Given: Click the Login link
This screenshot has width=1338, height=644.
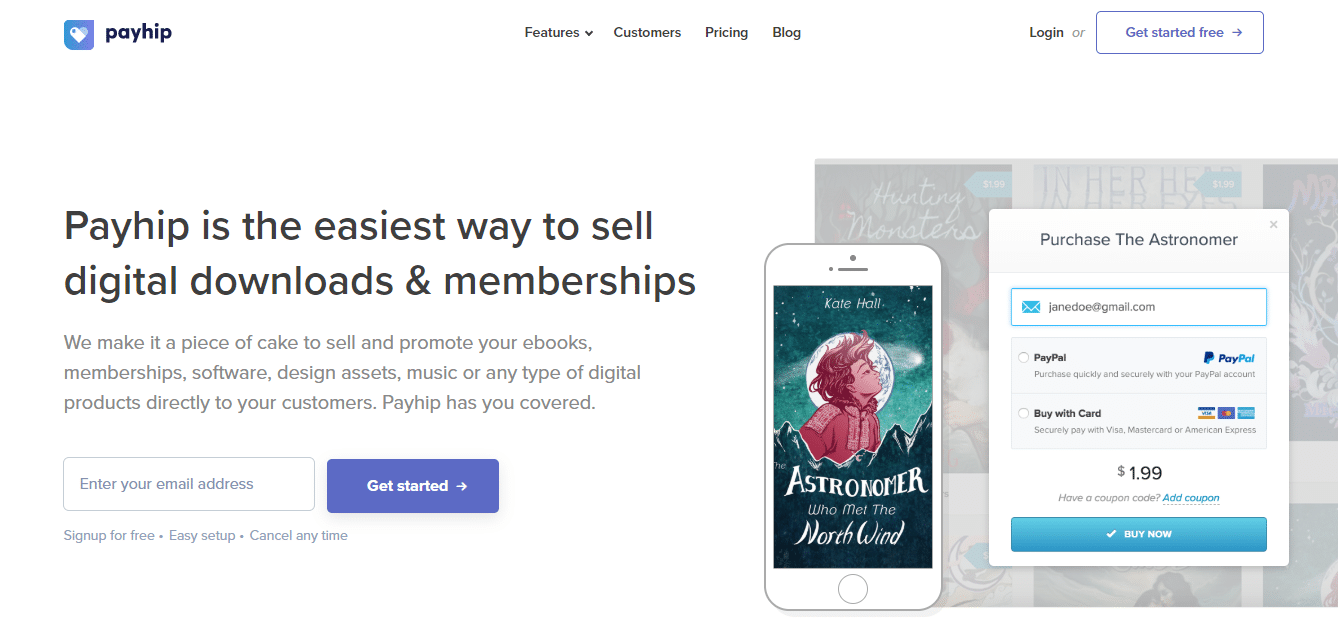Looking at the screenshot, I should coord(1046,32).
